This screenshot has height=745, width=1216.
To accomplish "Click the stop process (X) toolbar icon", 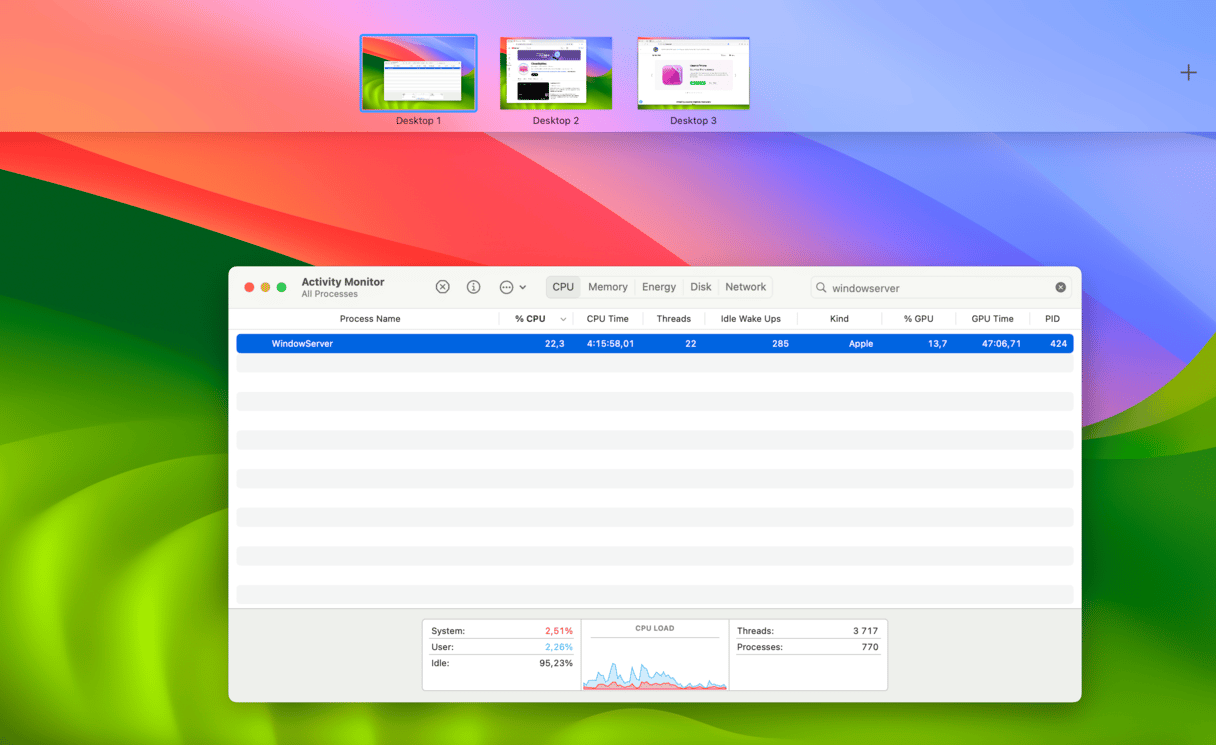I will tap(442, 287).
